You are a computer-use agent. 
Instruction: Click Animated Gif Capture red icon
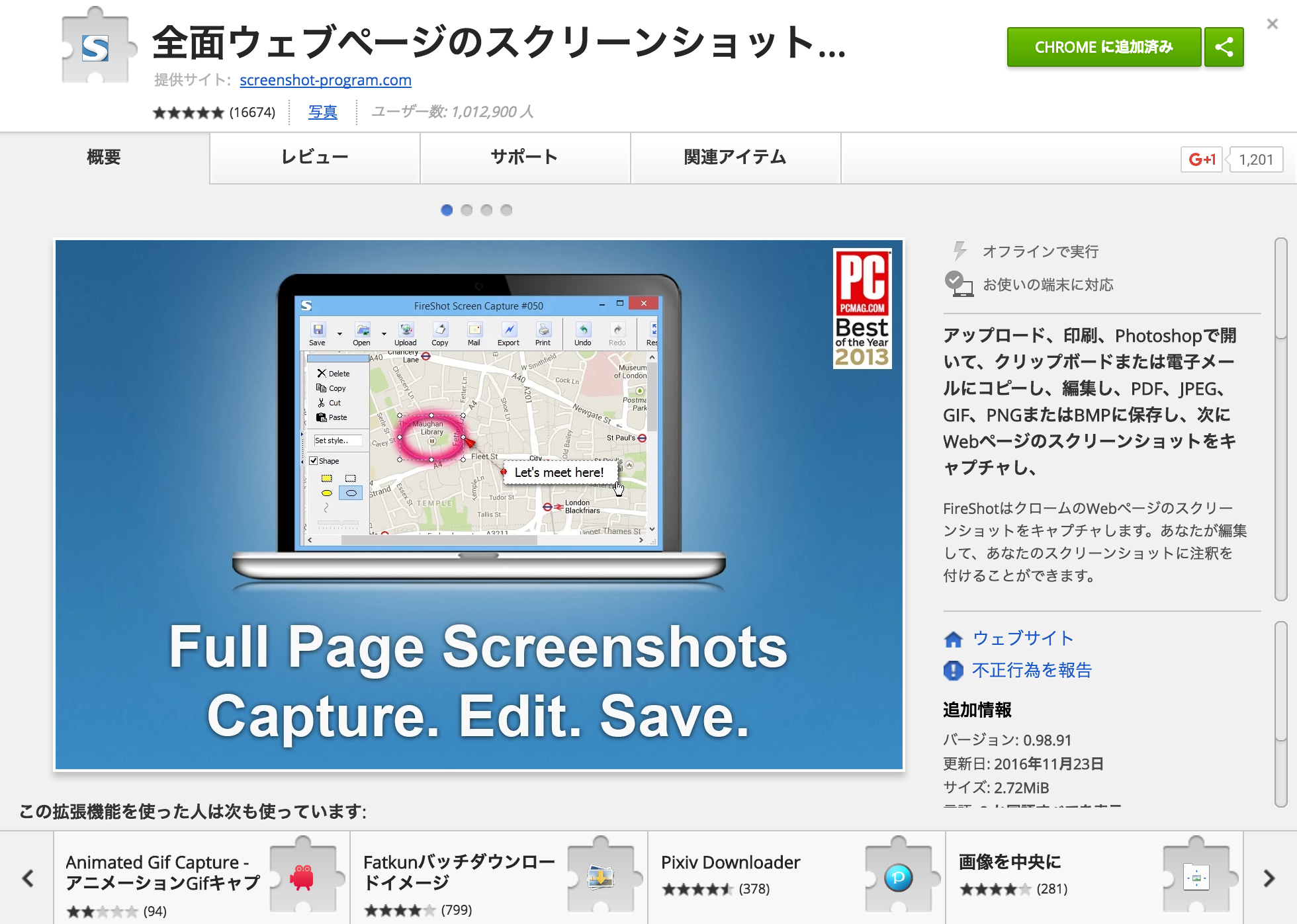pos(302,877)
